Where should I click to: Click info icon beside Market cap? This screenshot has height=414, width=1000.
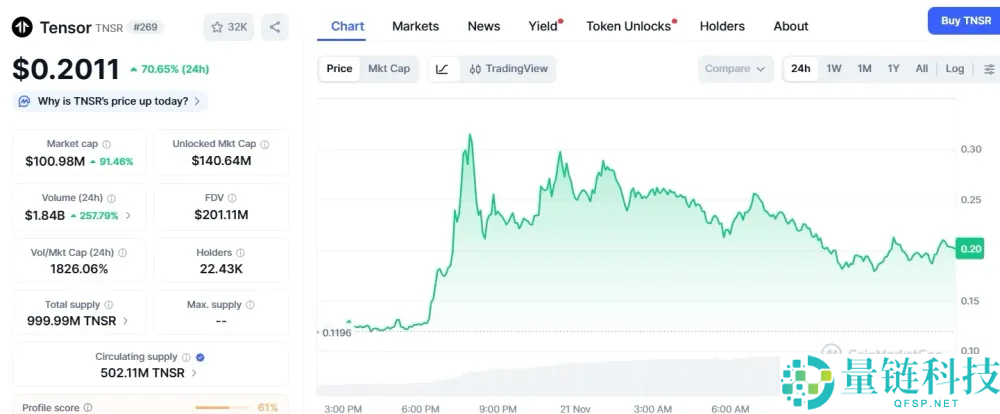point(107,144)
